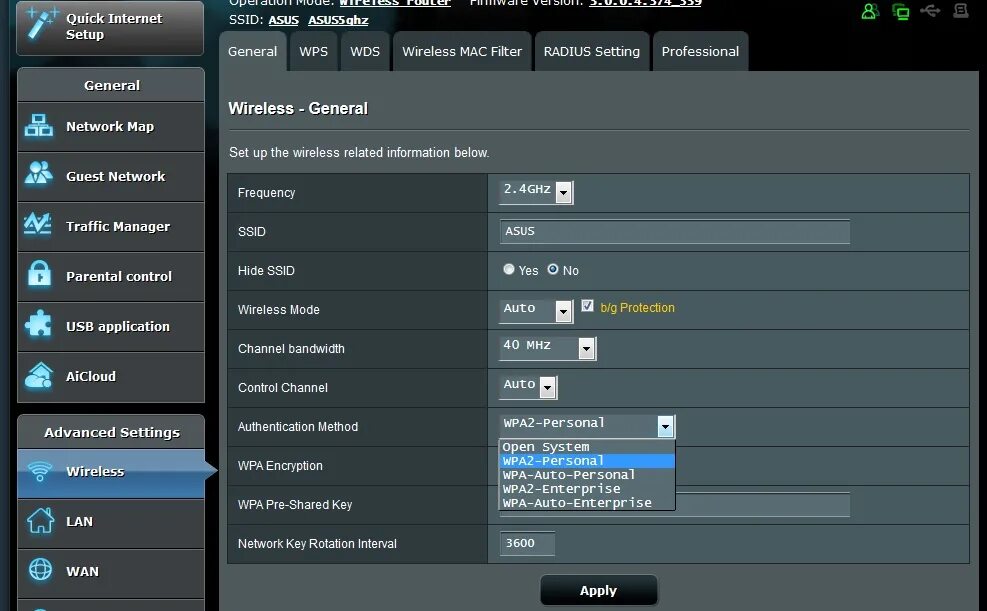Select WPA-Auto-Enterprise authentication option
Image resolution: width=987 pixels, height=611 pixels.
click(x=587, y=503)
